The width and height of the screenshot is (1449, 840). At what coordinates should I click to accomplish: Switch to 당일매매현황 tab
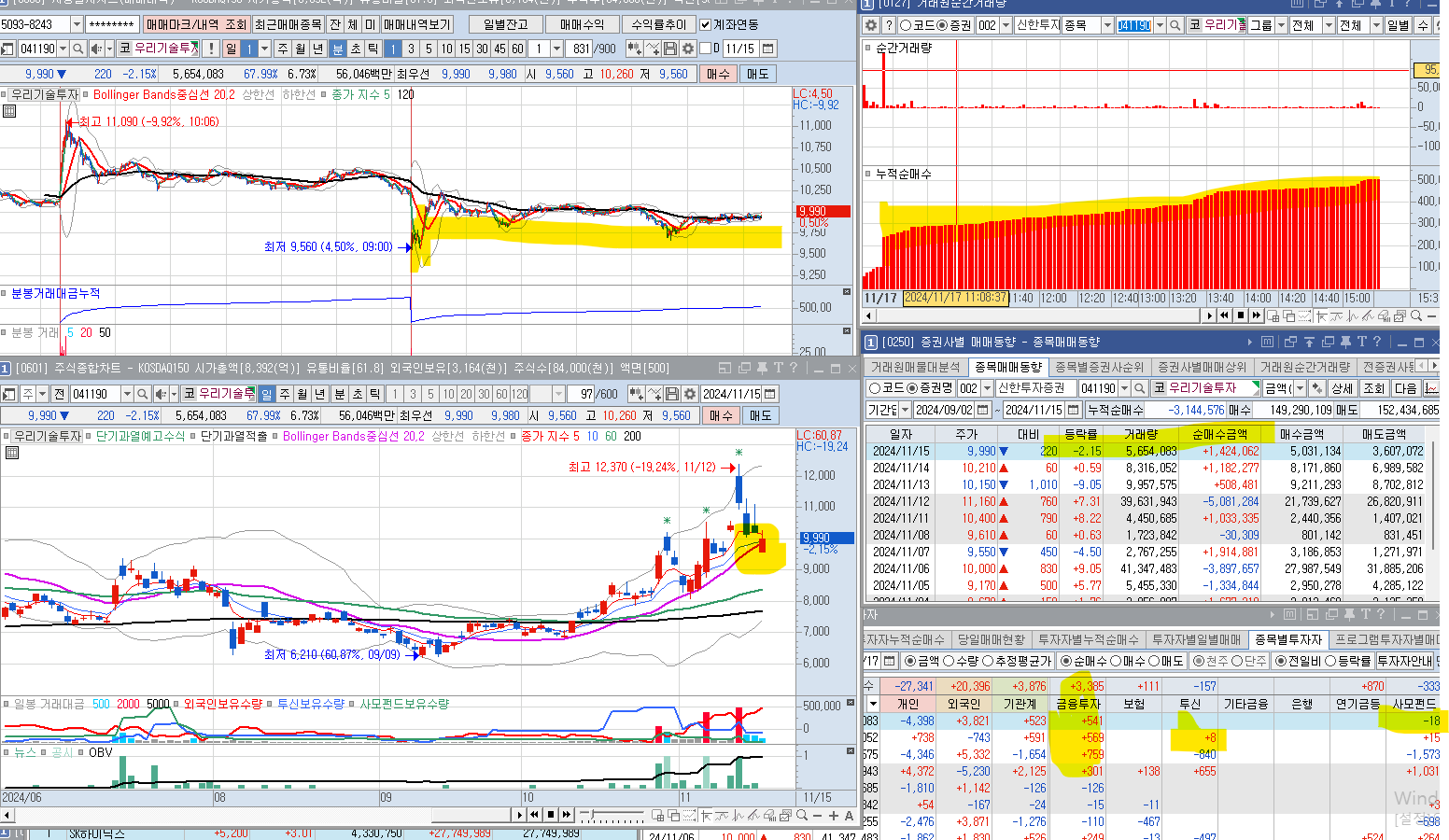coord(991,640)
